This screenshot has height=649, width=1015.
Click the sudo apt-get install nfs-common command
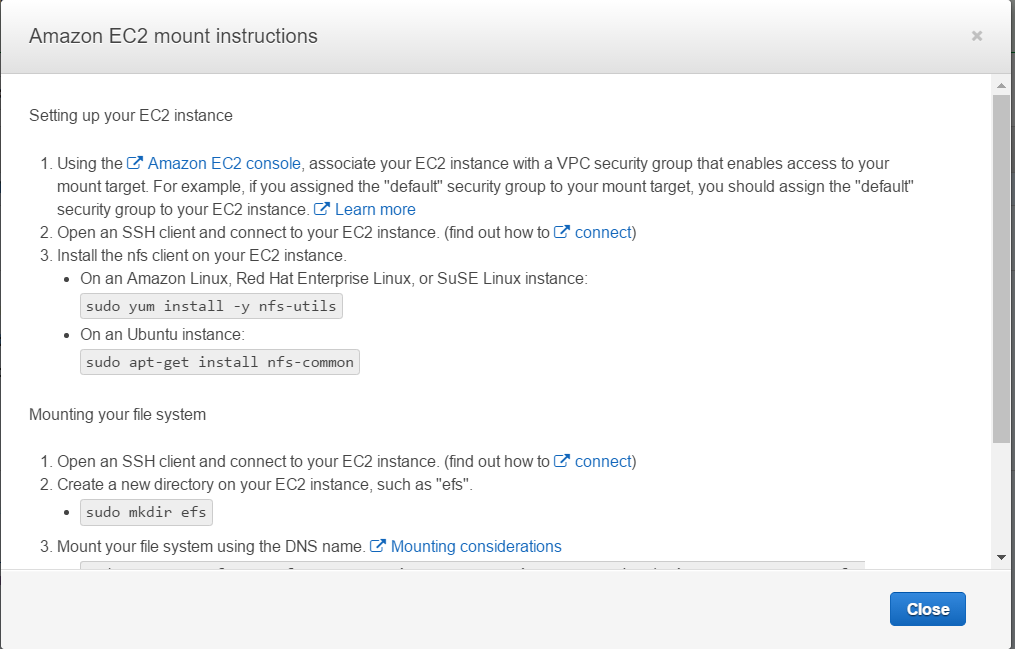pos(219,362)
